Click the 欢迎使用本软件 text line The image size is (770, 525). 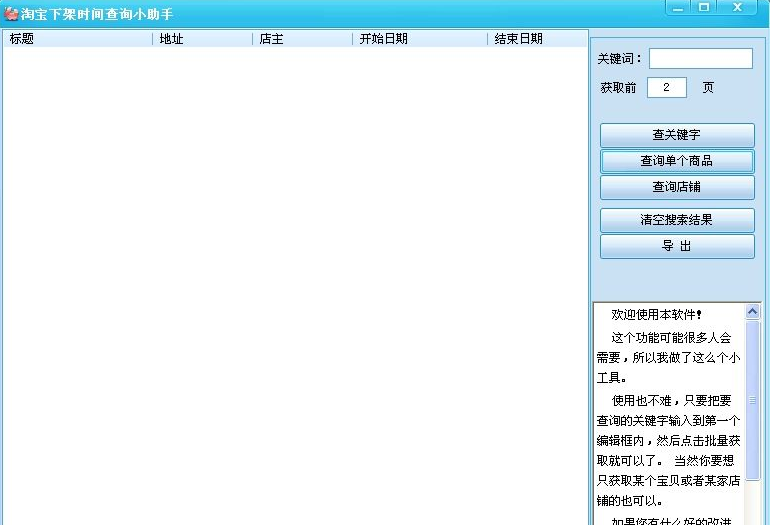click(656, 315)
